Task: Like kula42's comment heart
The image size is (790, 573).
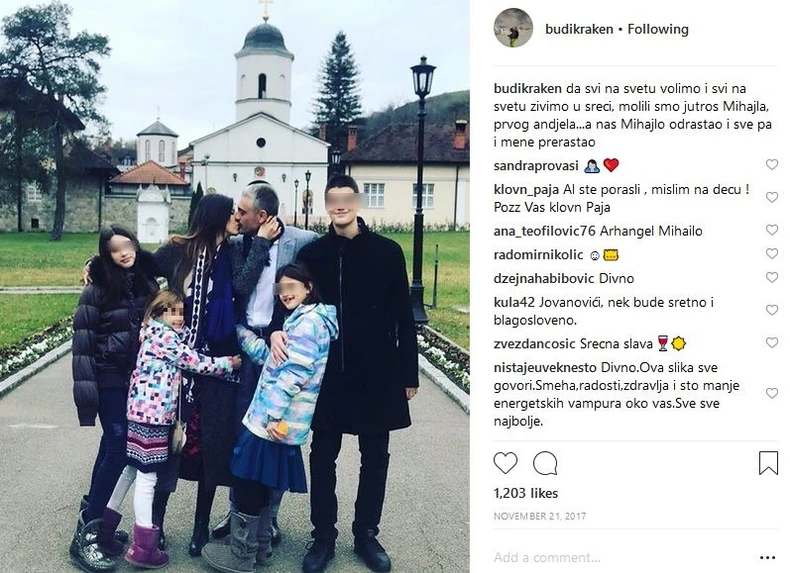Action: point(772,310)
